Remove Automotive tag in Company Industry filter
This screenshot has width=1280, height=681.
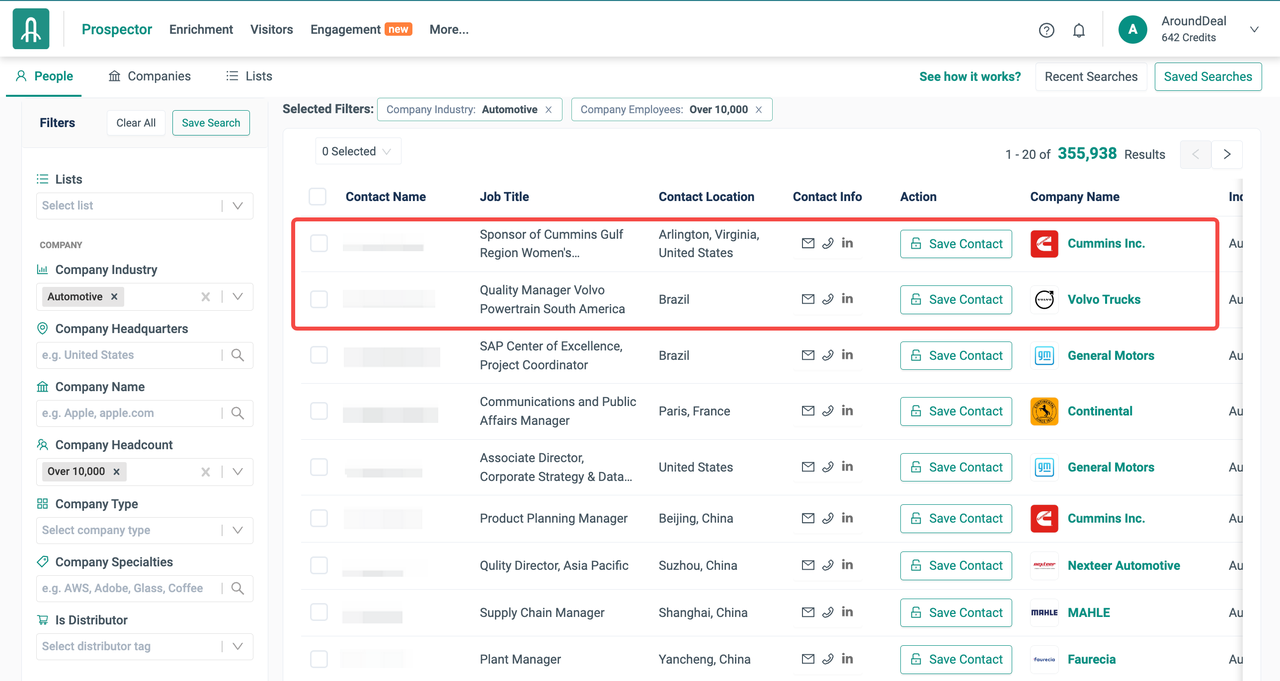click(114, 297)
